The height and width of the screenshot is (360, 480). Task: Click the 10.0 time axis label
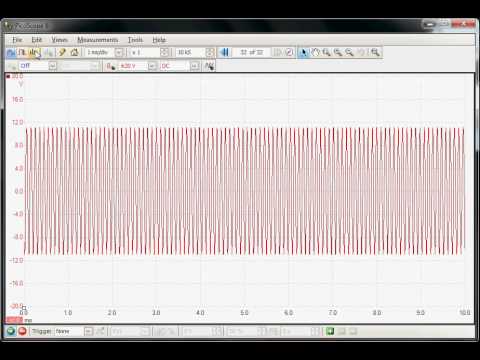tap(465, 313)
